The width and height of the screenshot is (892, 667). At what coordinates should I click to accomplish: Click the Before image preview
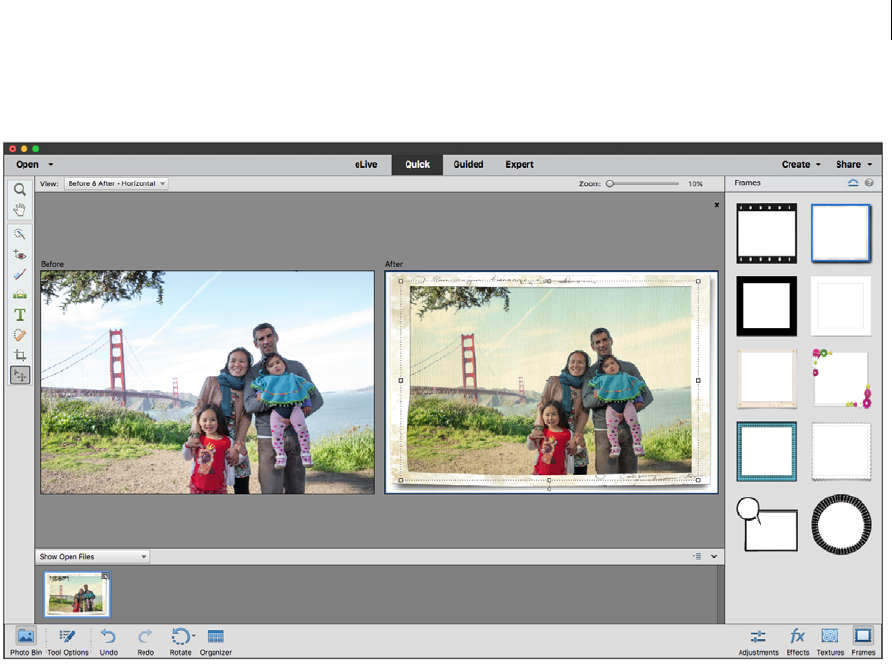point(208,382)
